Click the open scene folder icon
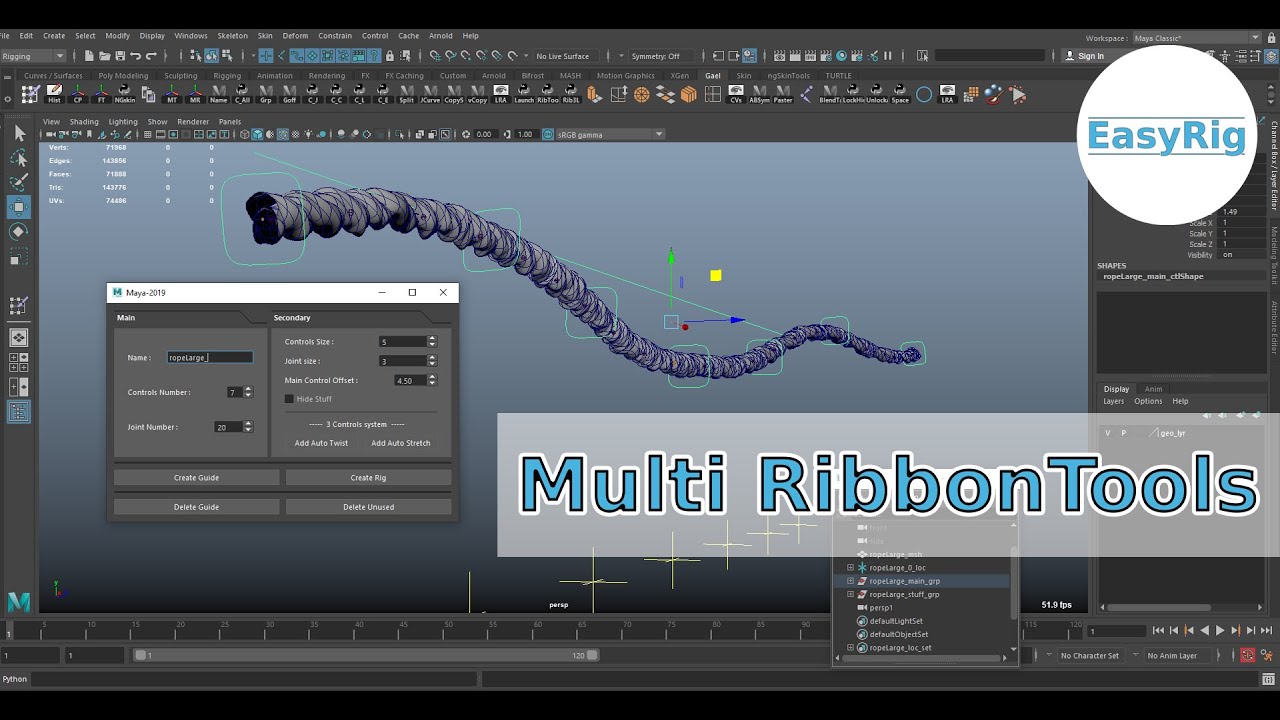This screenshot has height=720, width=1280. tap(105, 56)
